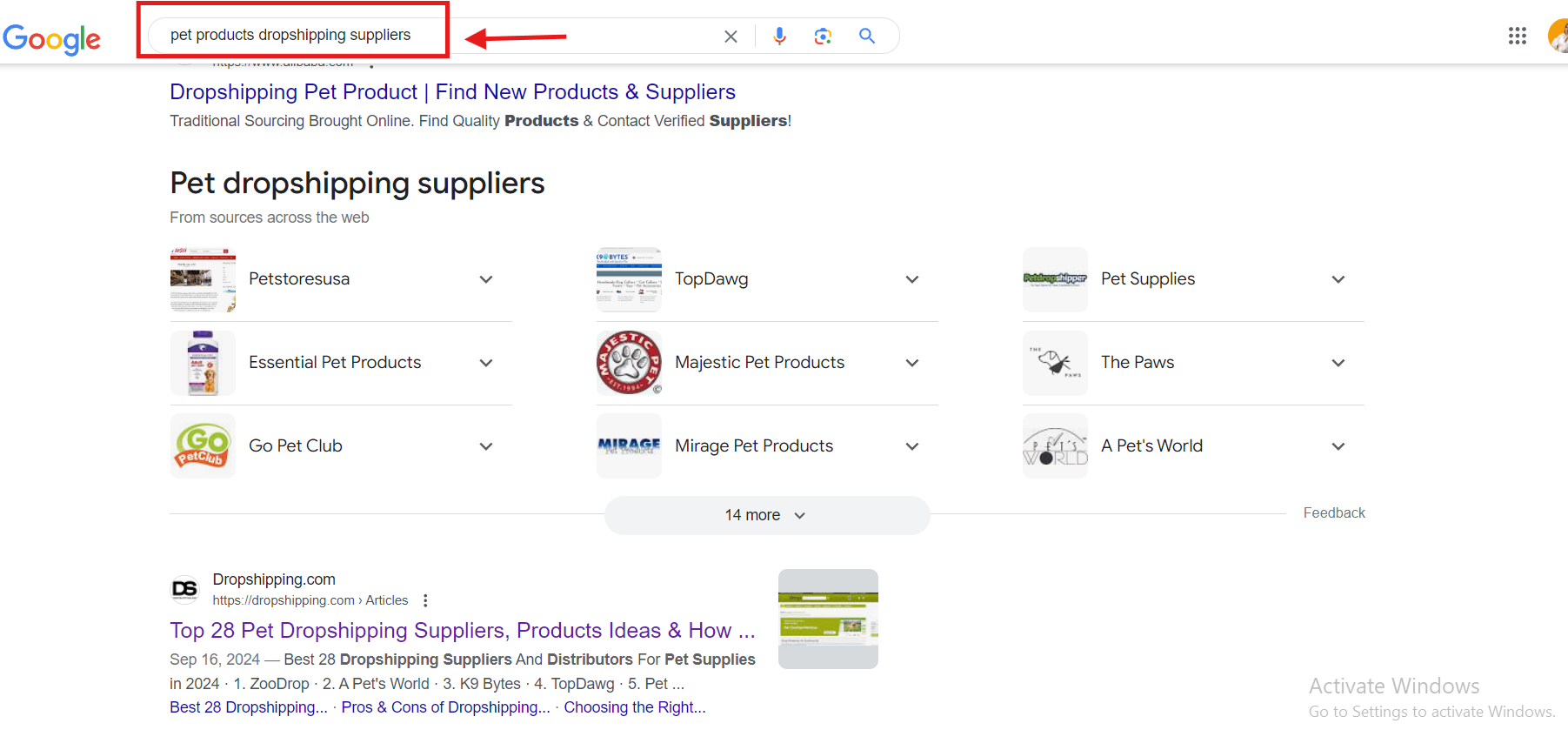Clear the search box with the X icon

click(731, 37)
